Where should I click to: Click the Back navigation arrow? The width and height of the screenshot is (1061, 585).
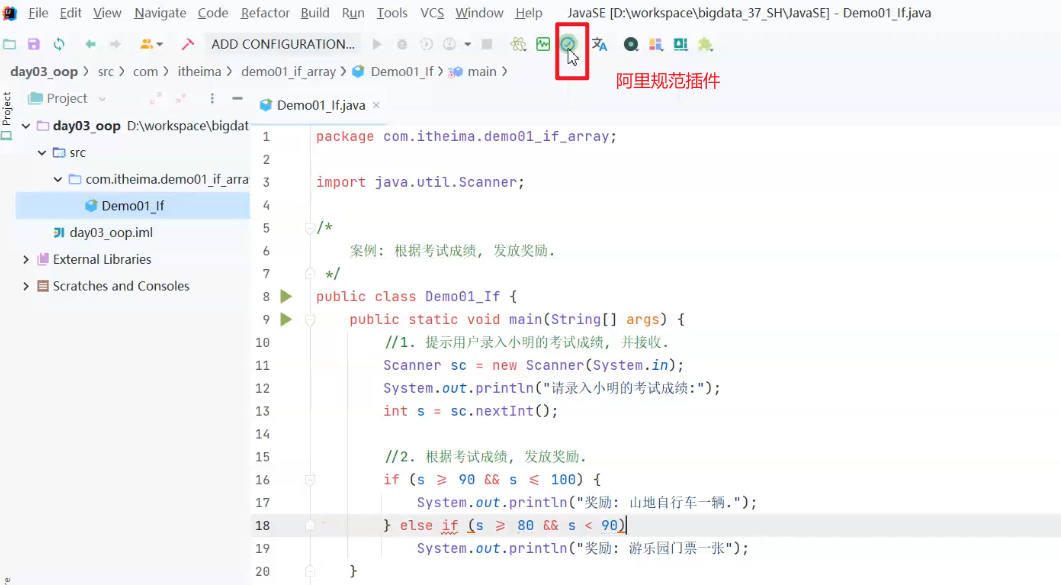pyautogui.click(x=90, y=45)
